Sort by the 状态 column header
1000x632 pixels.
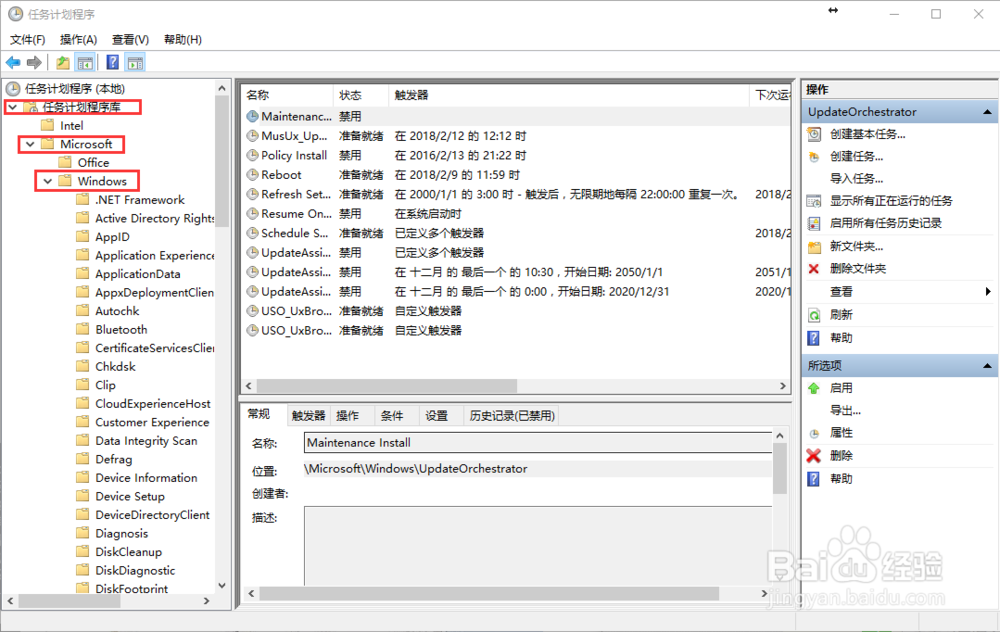click(x=360, y=95)
